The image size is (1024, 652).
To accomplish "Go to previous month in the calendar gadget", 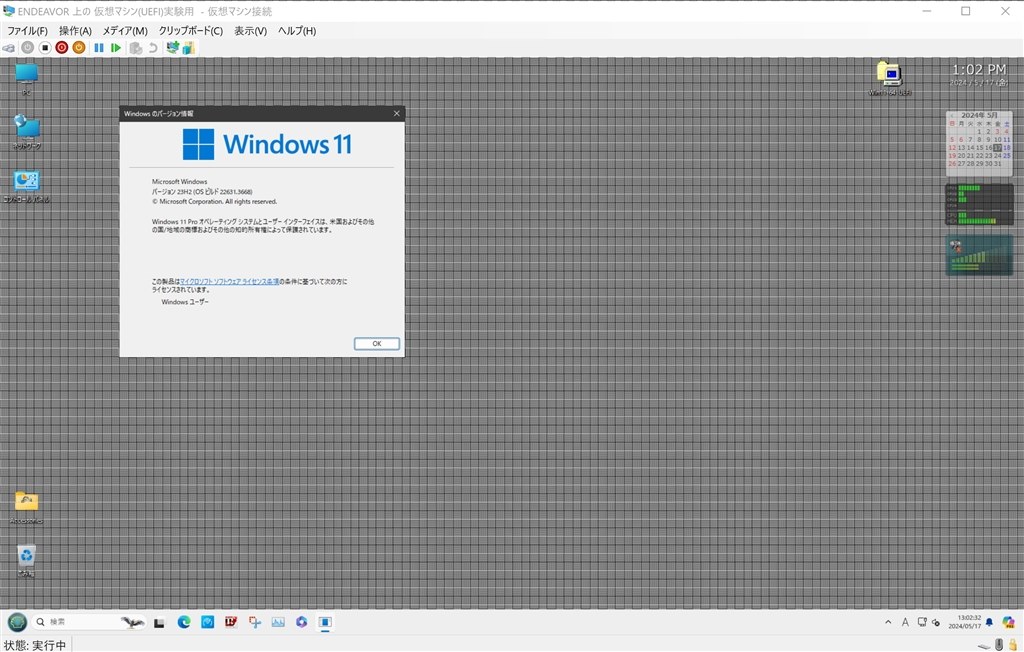I will [952, 116].
